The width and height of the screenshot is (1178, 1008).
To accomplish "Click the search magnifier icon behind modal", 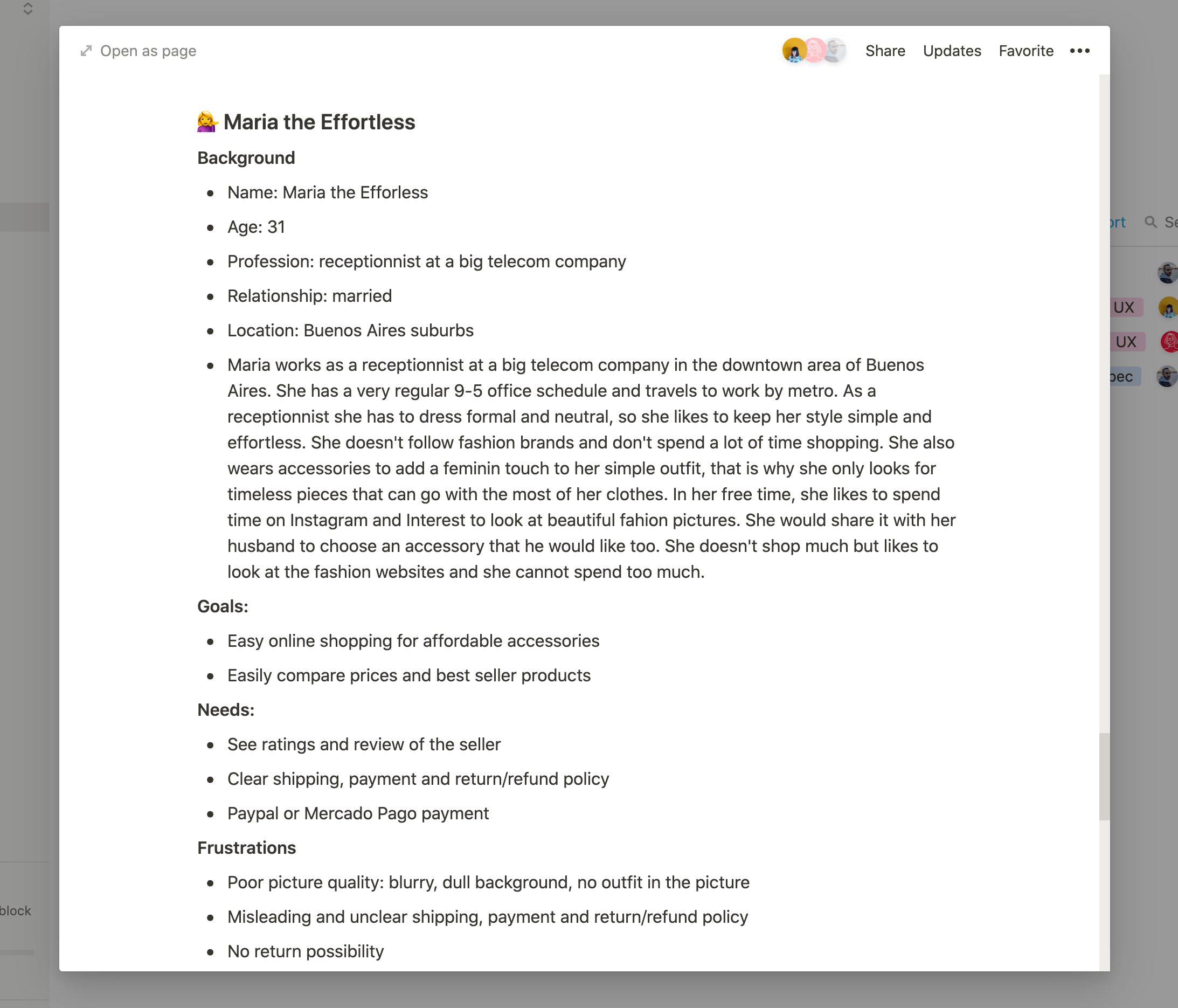I will [x=1150, y=223].
